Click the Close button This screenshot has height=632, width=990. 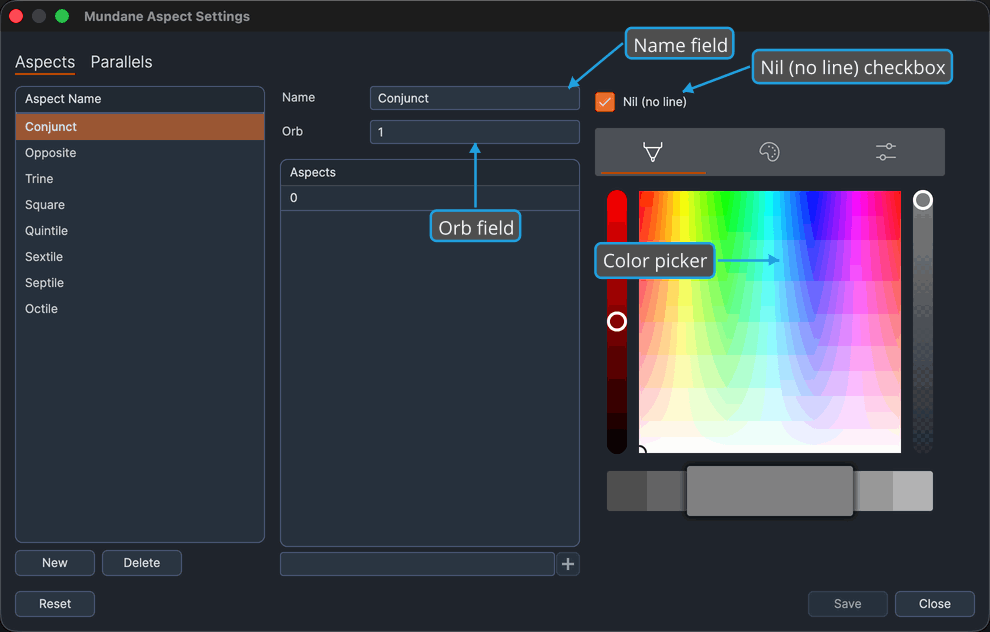tap(934, 604)
